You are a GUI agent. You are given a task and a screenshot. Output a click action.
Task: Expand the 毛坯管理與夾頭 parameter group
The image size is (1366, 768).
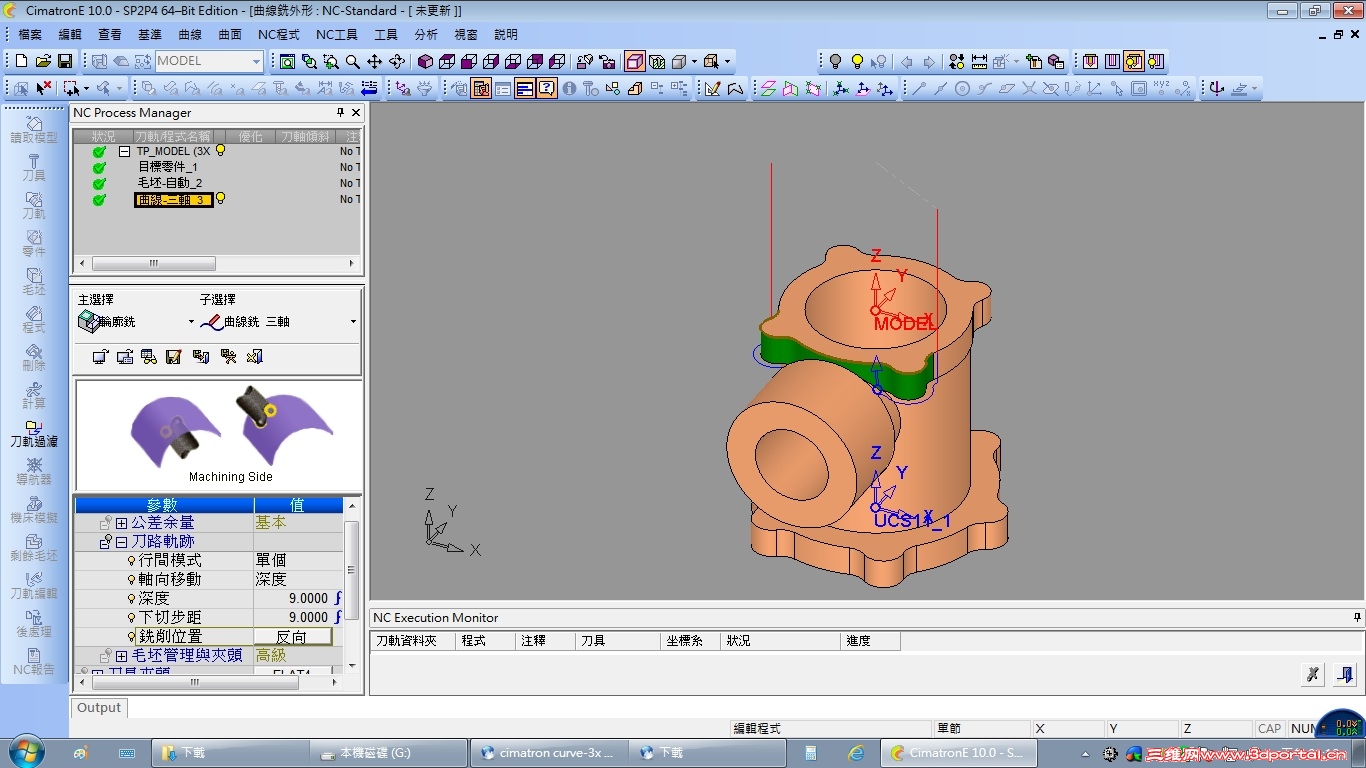point(121,656)
